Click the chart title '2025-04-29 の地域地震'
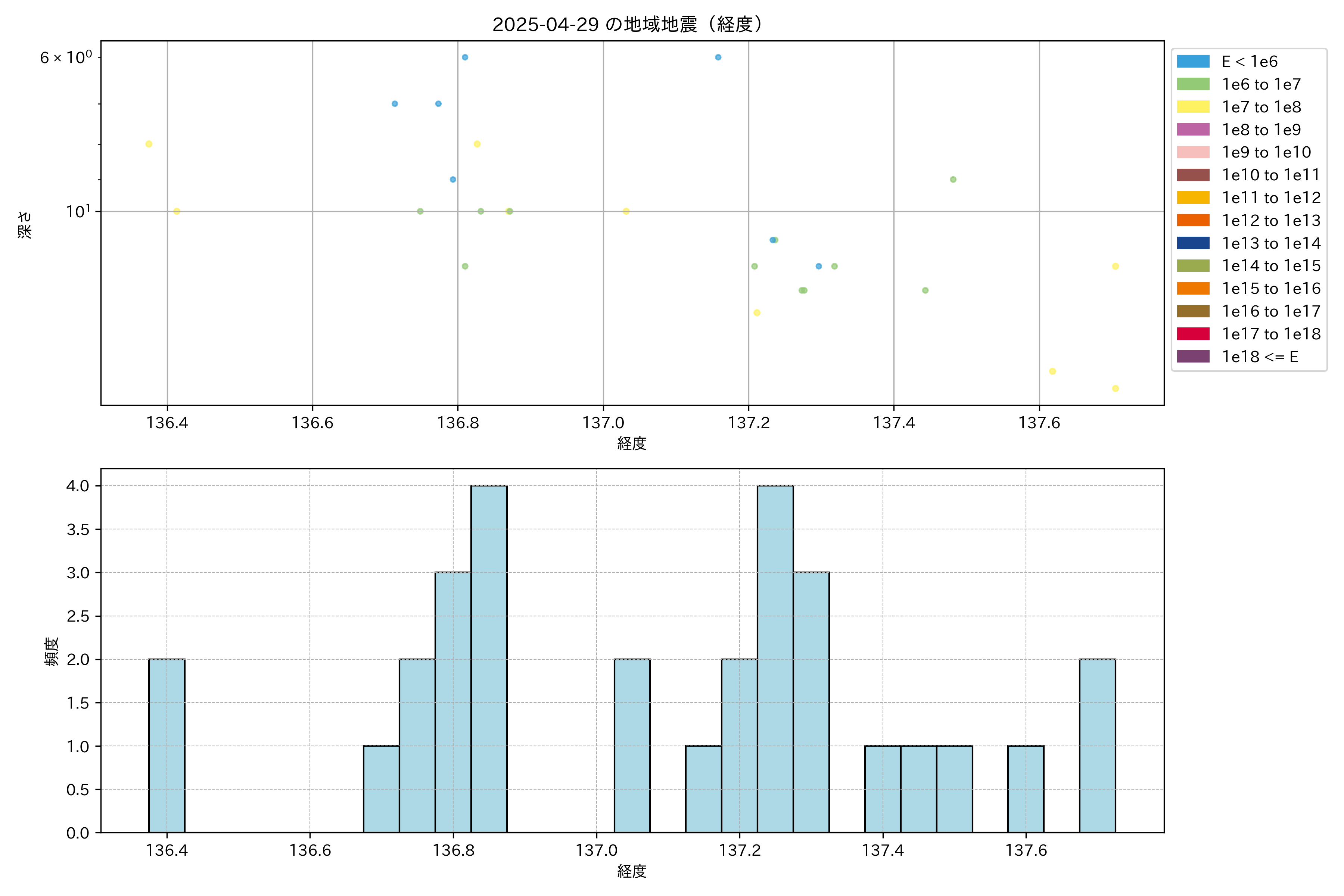The width and height of the screenshot is (1344, 896). [x=627, y=25]
